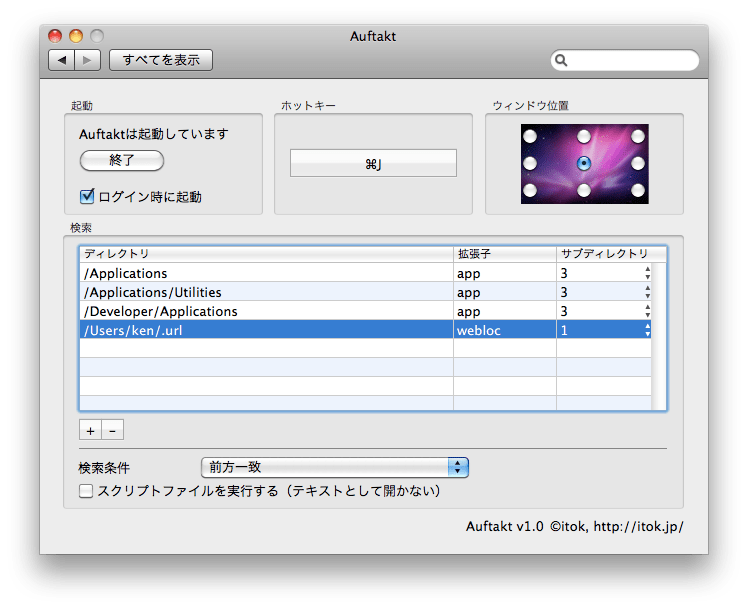Click the すべてを表示 button

pos(161,60)
